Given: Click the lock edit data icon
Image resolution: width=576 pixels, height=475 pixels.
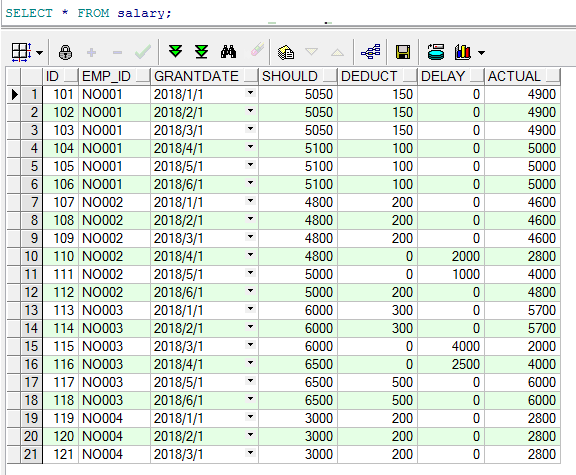Looking at the screenshot, I should 65,52.
